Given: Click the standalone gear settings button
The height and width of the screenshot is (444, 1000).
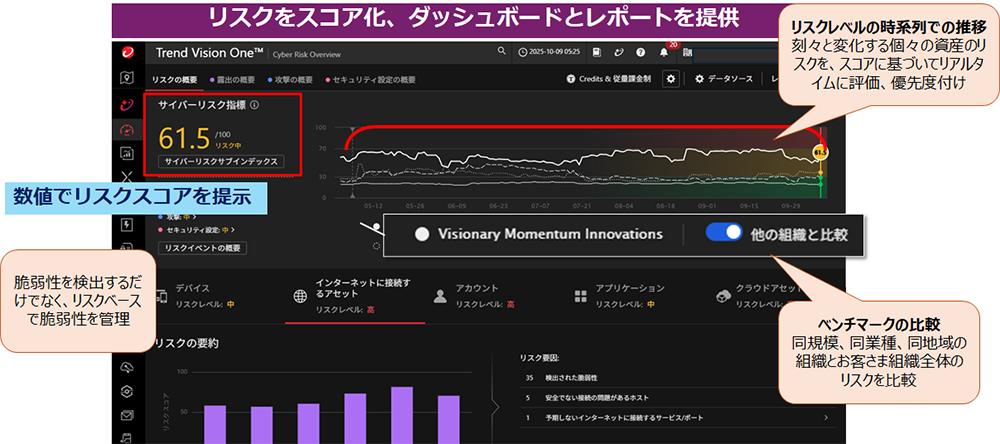Looking at the screenshot, I should click(x=670, y=79).
